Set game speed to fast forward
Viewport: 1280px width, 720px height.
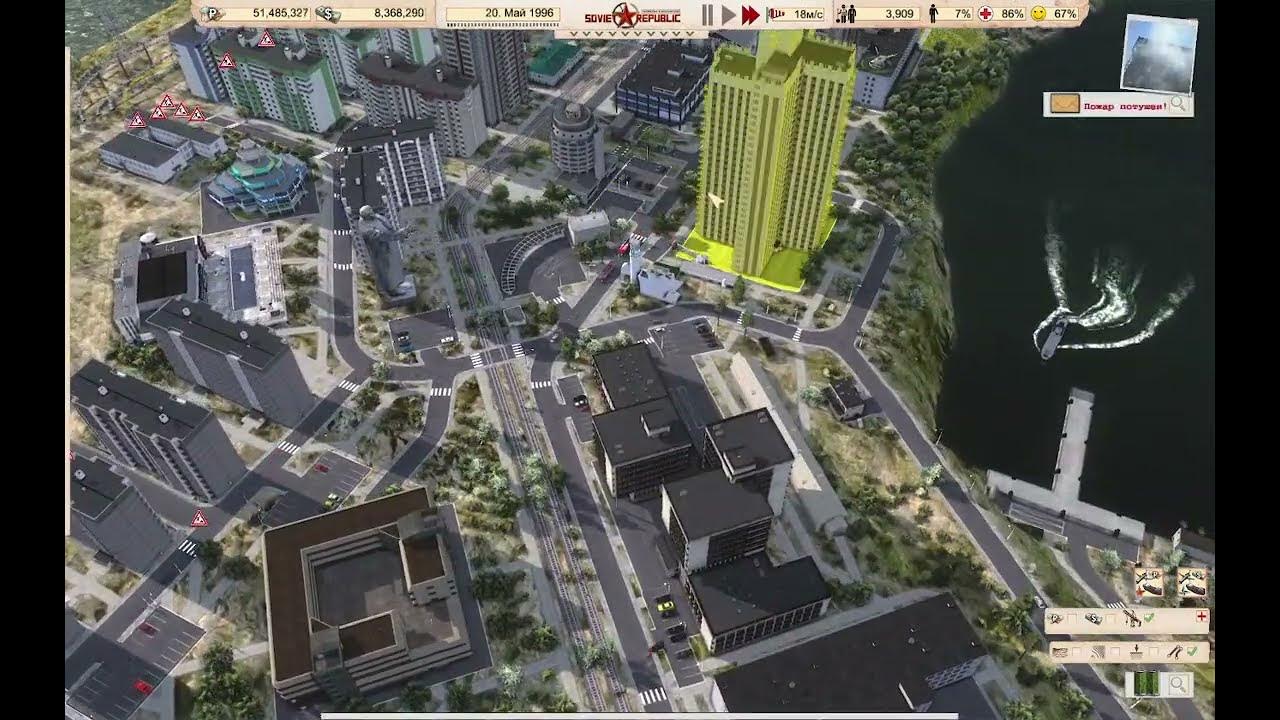coord(750,14)
